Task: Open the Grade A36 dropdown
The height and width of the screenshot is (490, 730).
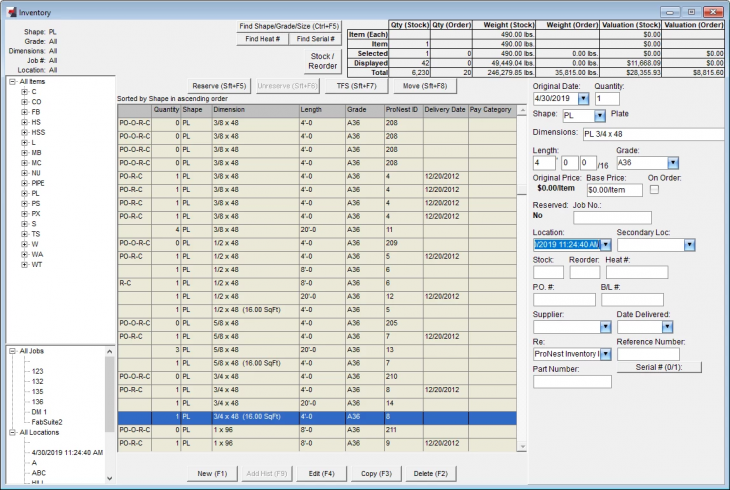Action: pyautogui.click(x=673, y=163)
